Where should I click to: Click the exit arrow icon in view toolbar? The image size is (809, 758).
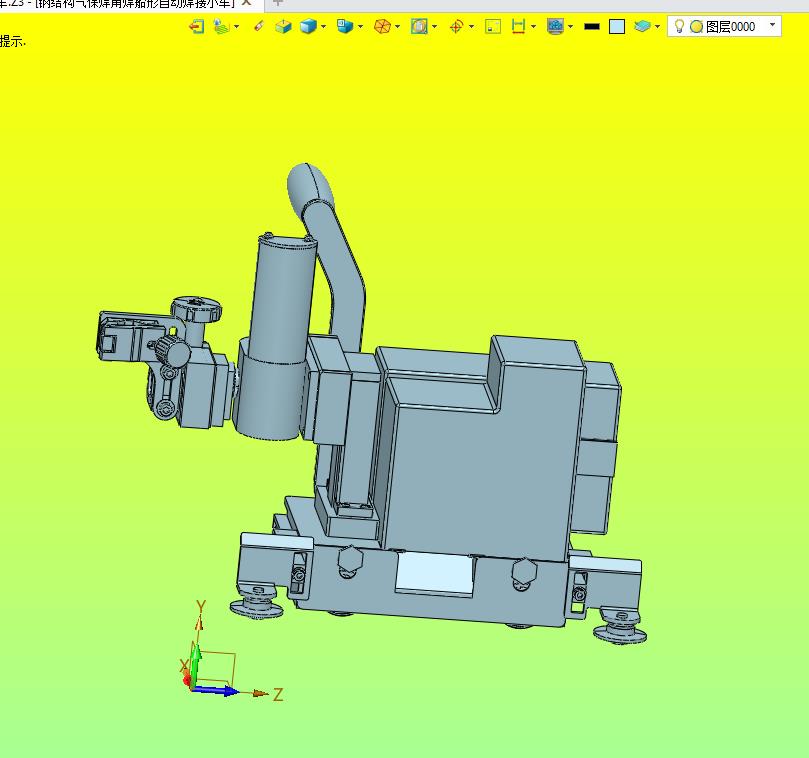pyautogui.click(x=197, y=26)
